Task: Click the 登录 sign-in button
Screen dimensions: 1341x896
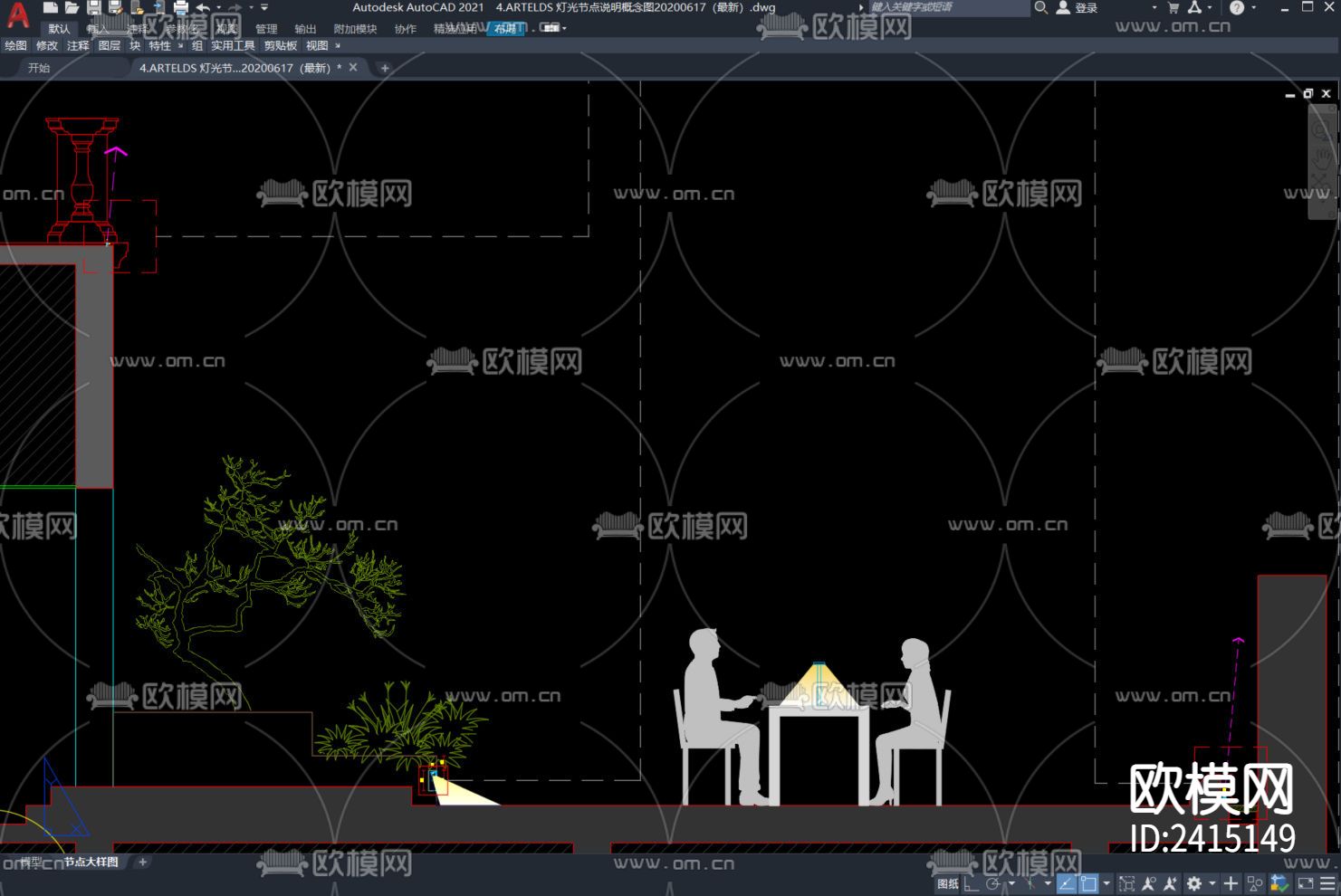Action: pos(1087,8)
